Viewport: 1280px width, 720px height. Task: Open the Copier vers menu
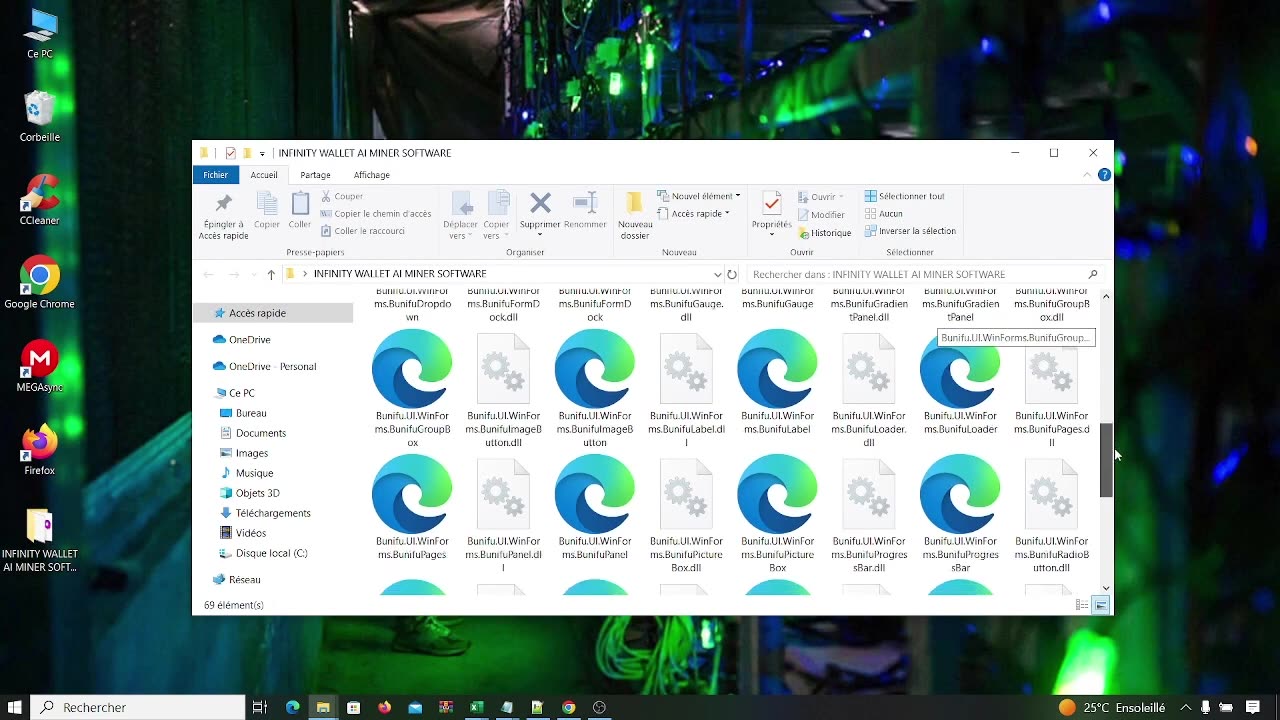tap(497, 216)
